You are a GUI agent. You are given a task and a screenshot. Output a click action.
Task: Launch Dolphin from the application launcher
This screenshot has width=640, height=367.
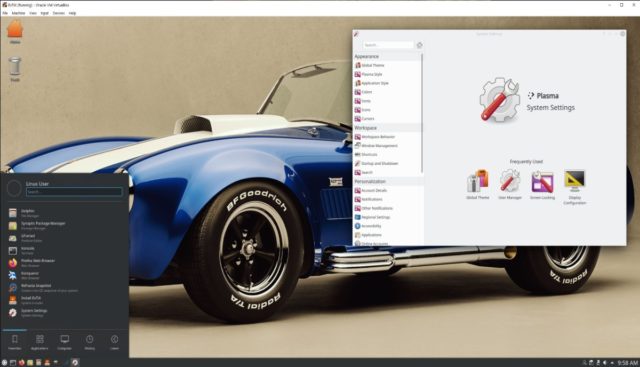point(65,213)
